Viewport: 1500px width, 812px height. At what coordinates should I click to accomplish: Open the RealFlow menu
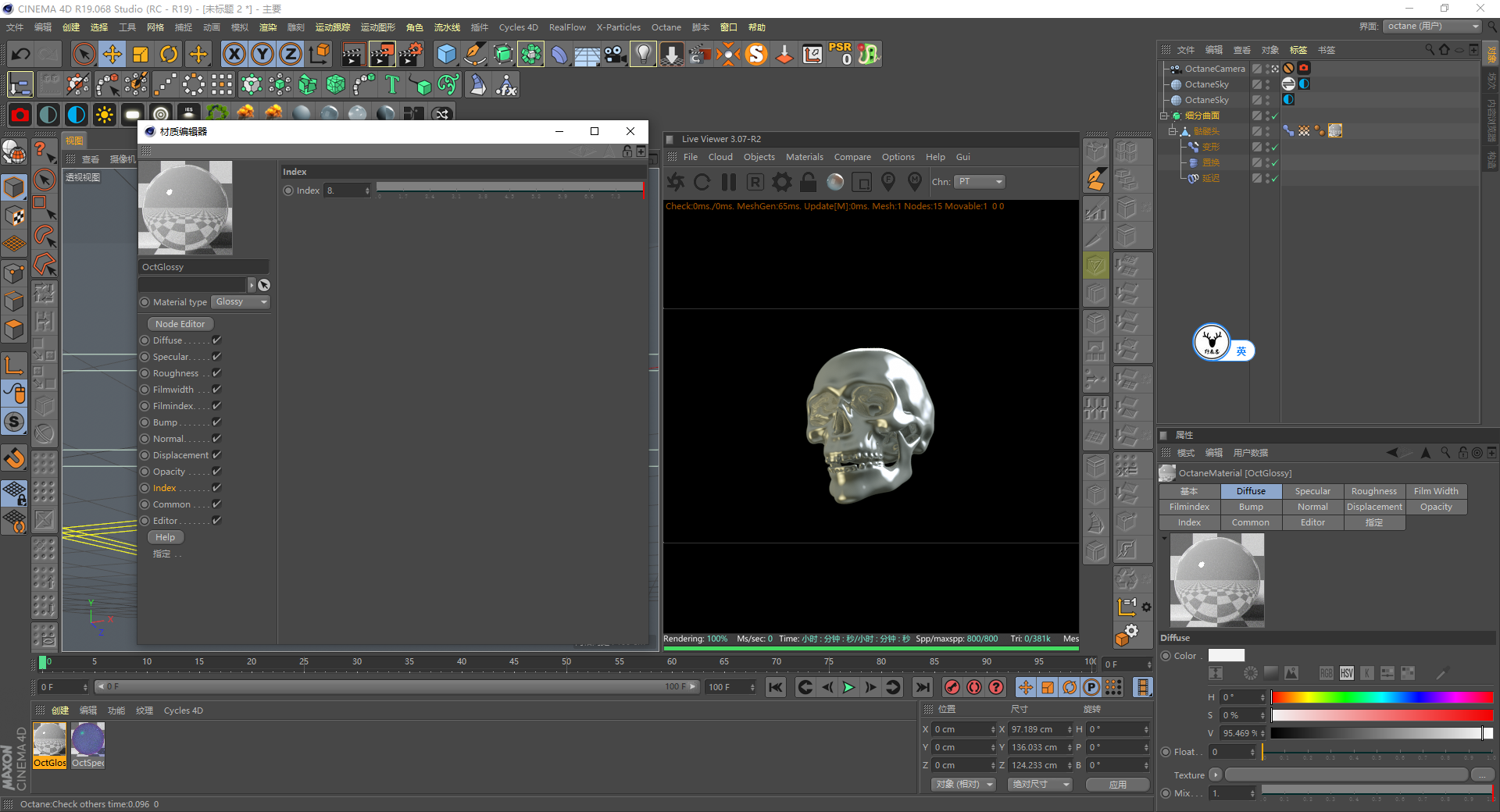(567, 27)
